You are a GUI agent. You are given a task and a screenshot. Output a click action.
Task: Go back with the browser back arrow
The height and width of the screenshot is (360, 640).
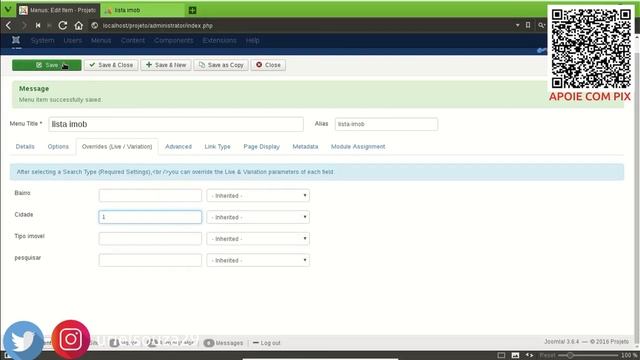tap(9, 25)
